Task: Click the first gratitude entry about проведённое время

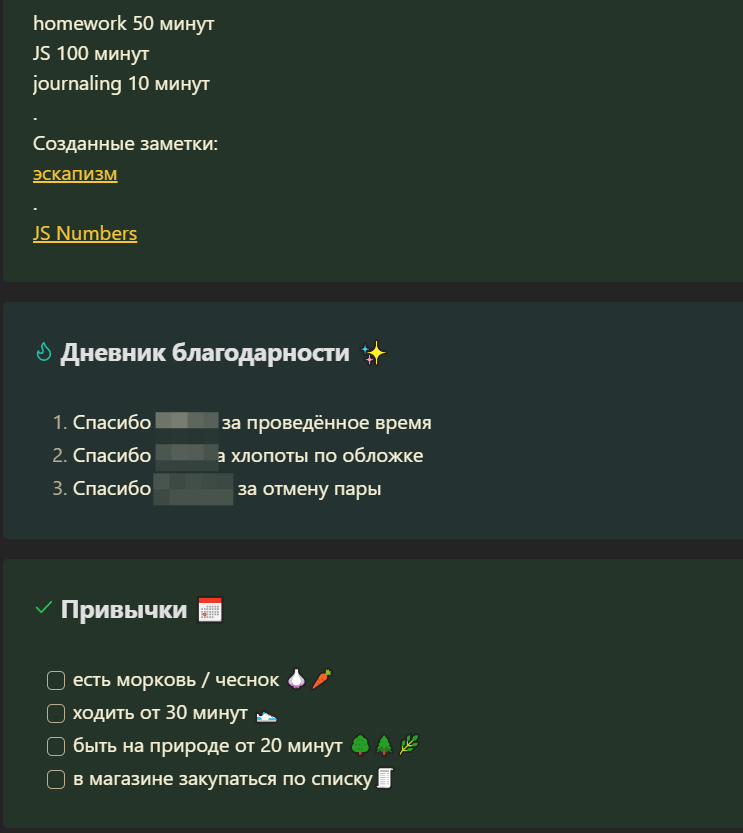Action: pyautogui.click(x=242, y=423)
